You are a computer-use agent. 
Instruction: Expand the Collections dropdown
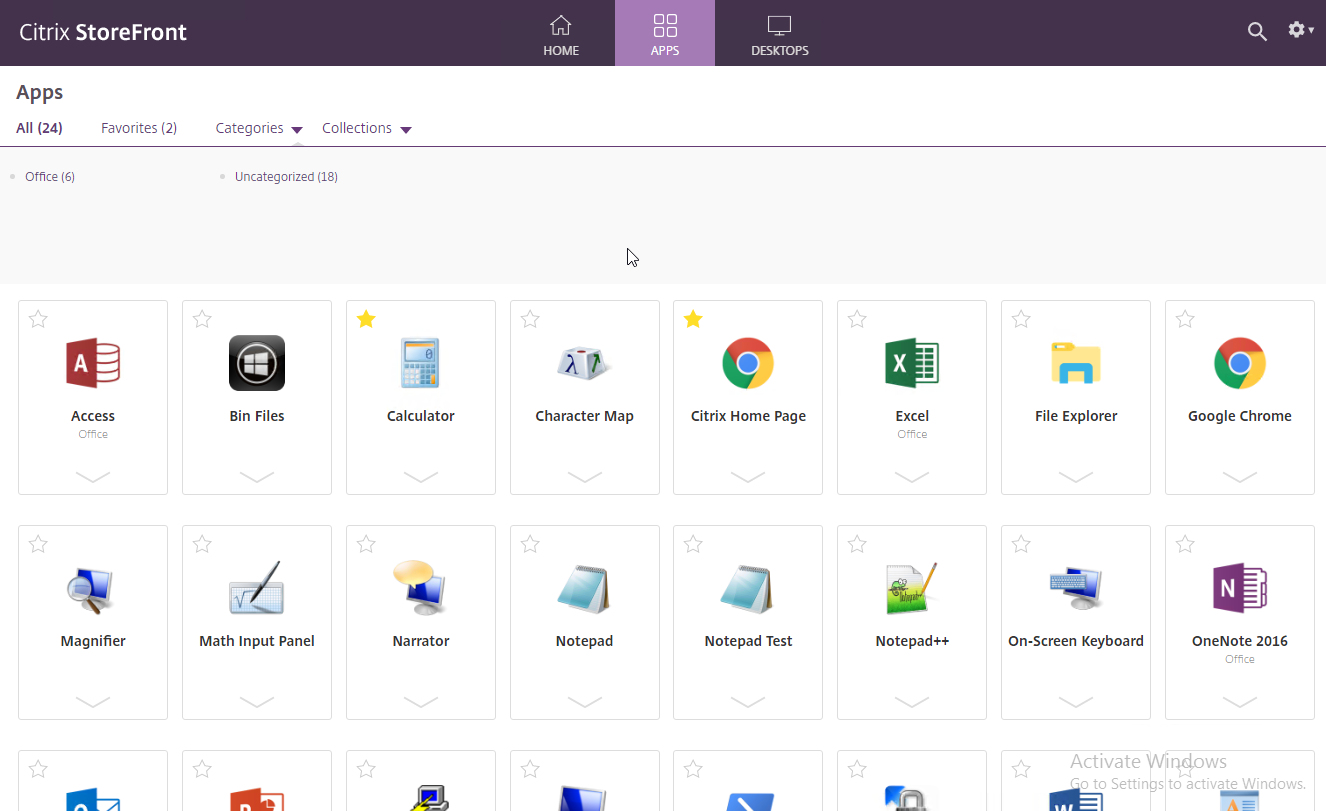366,128
